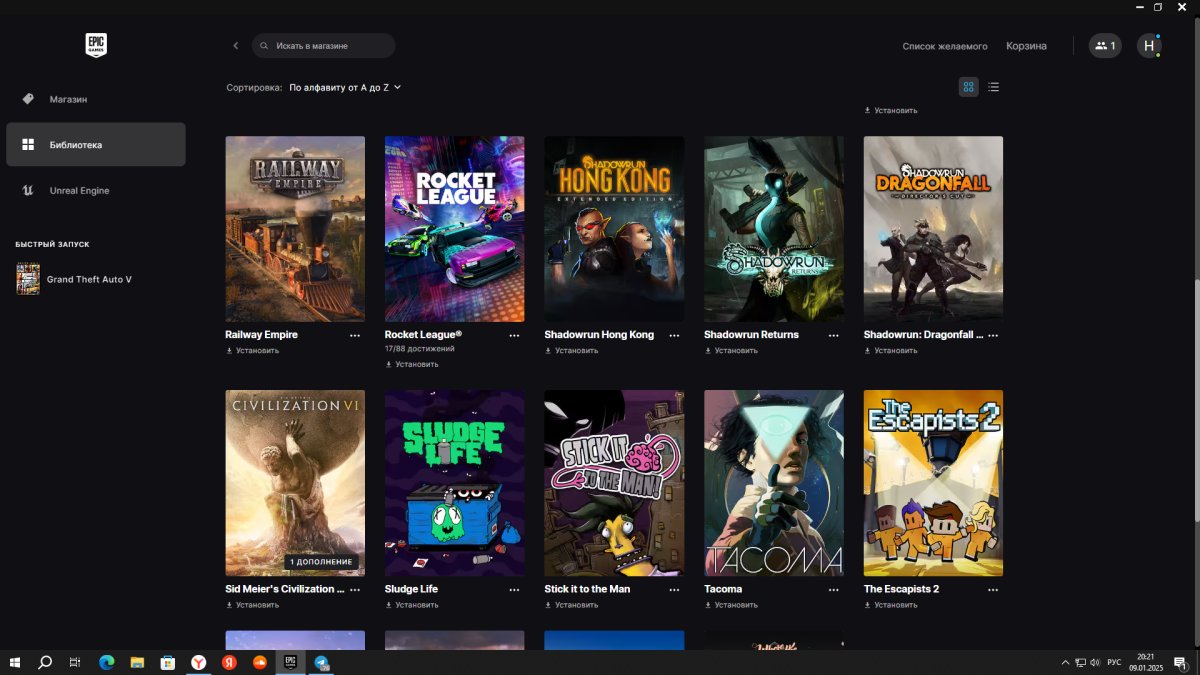Click the Epic Games logo in the sidebar
The image size is (1200, 675).
click(96, 45)
